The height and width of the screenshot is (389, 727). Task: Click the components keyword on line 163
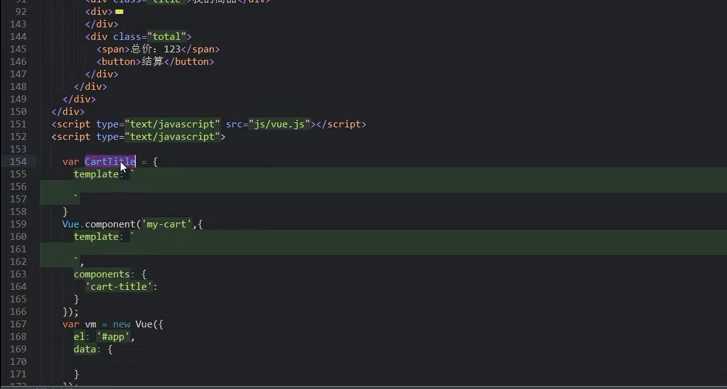coord(102,274)
